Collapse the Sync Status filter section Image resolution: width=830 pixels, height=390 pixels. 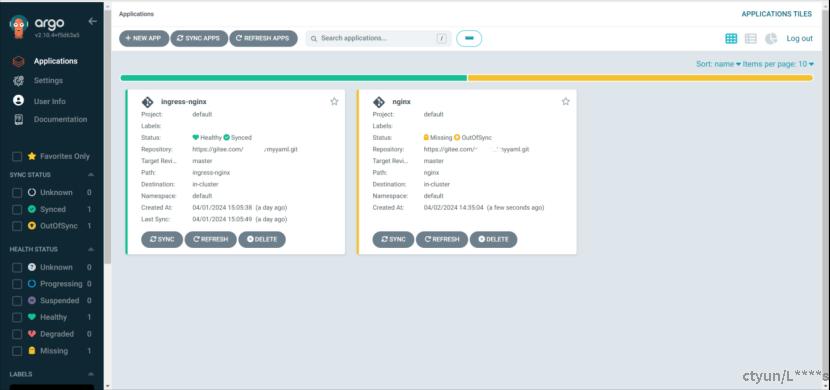(91, 175)
